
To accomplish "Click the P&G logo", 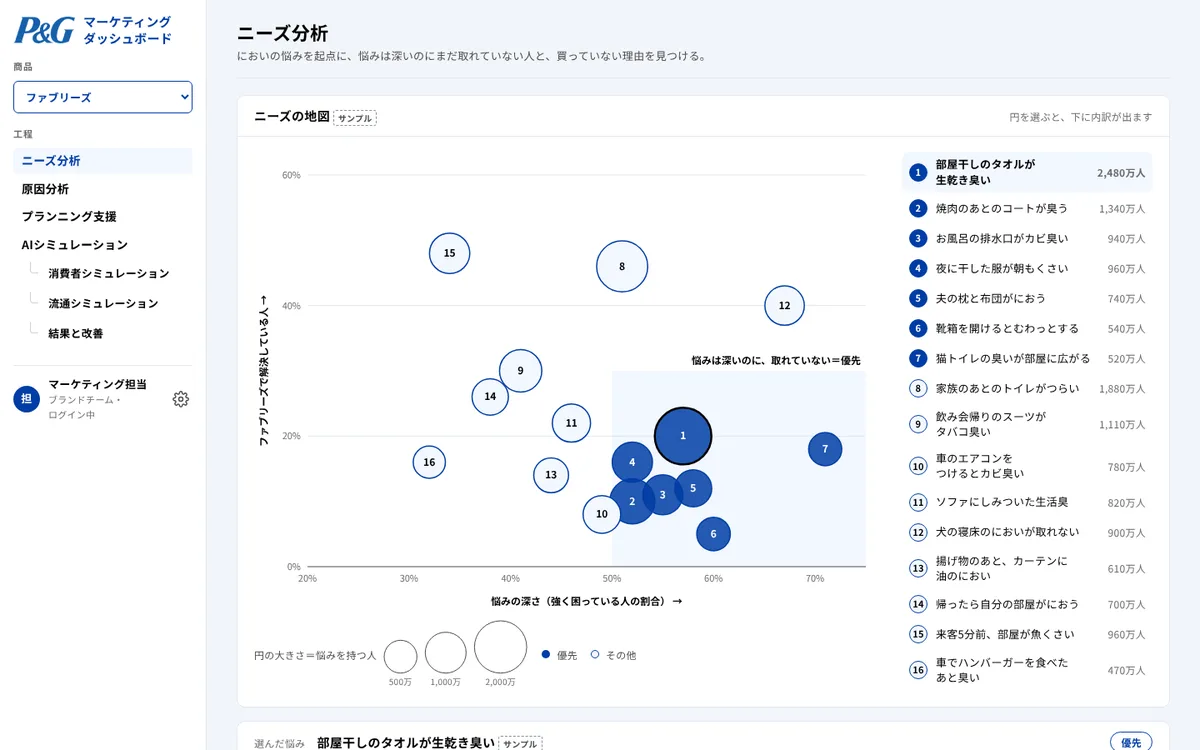I will pos(44,30).
